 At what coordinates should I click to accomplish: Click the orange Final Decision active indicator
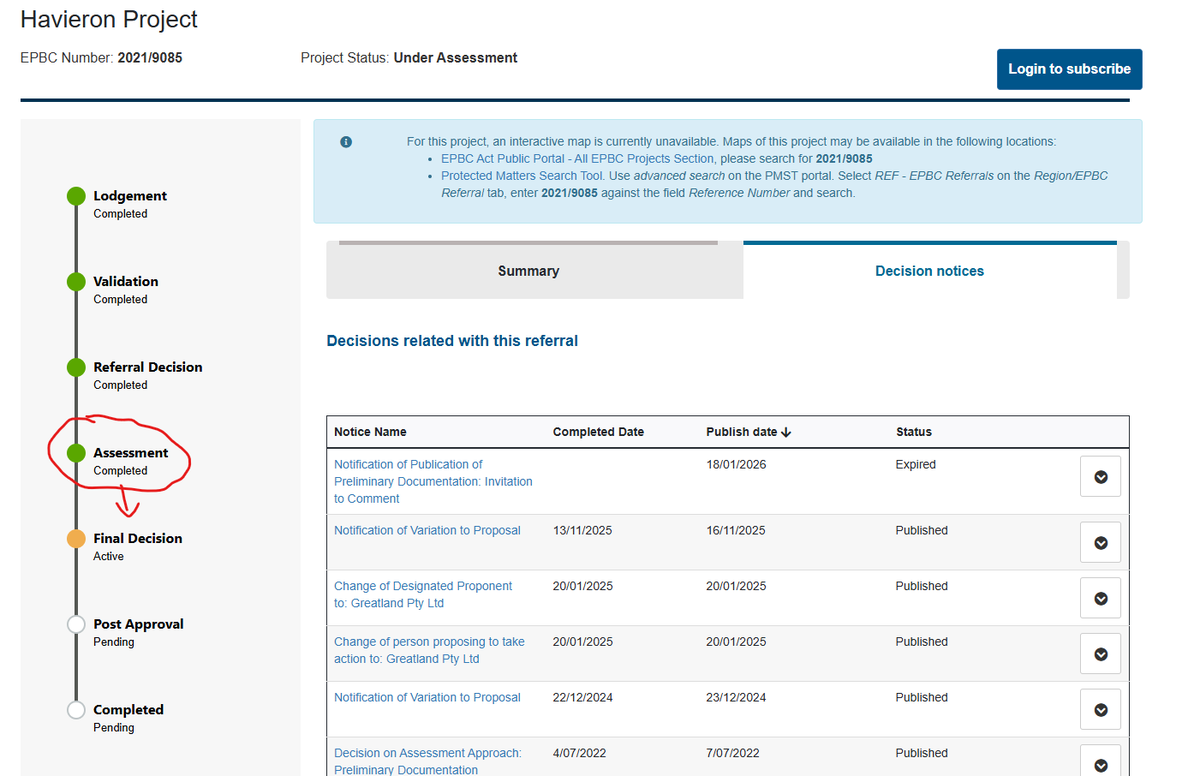pyautogui.click(x=76, y=538)
